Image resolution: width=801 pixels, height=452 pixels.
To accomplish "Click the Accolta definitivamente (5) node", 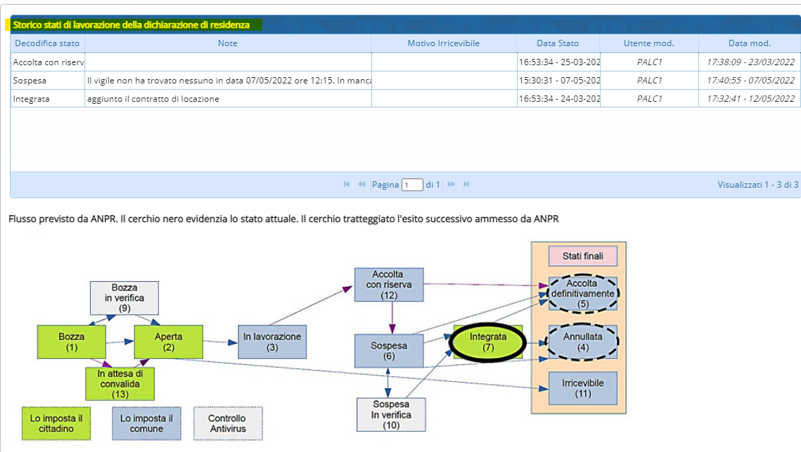I will pyautogui.click(x=583, y=294).
